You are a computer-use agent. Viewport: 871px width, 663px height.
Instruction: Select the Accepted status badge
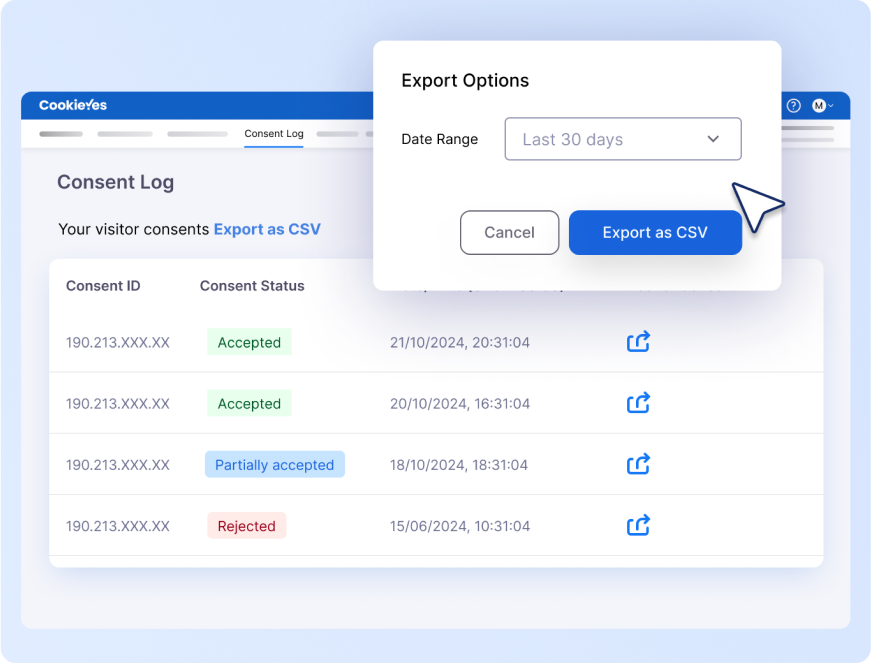click(249, 341)
